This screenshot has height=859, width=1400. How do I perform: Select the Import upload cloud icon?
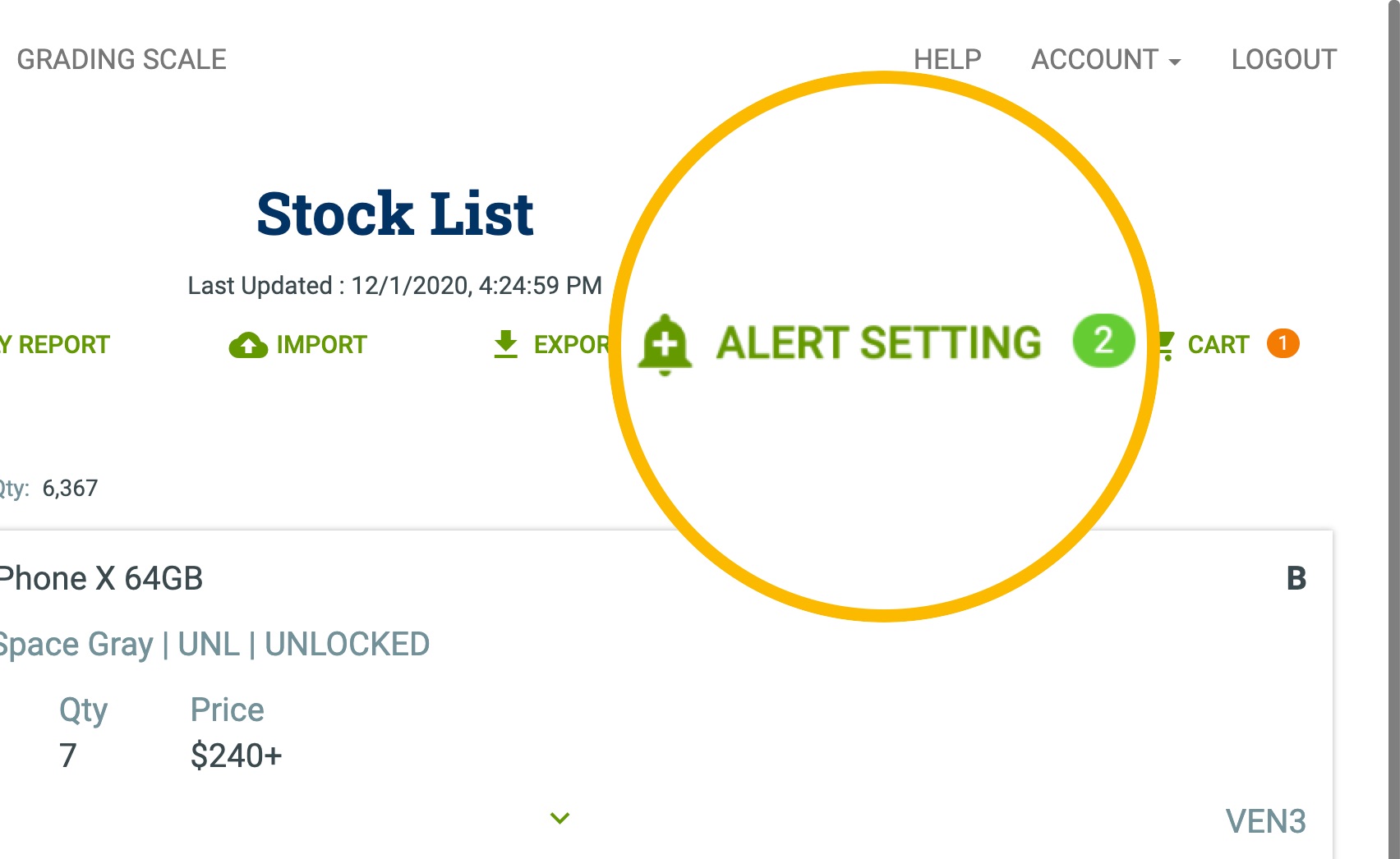pos(247,344)
